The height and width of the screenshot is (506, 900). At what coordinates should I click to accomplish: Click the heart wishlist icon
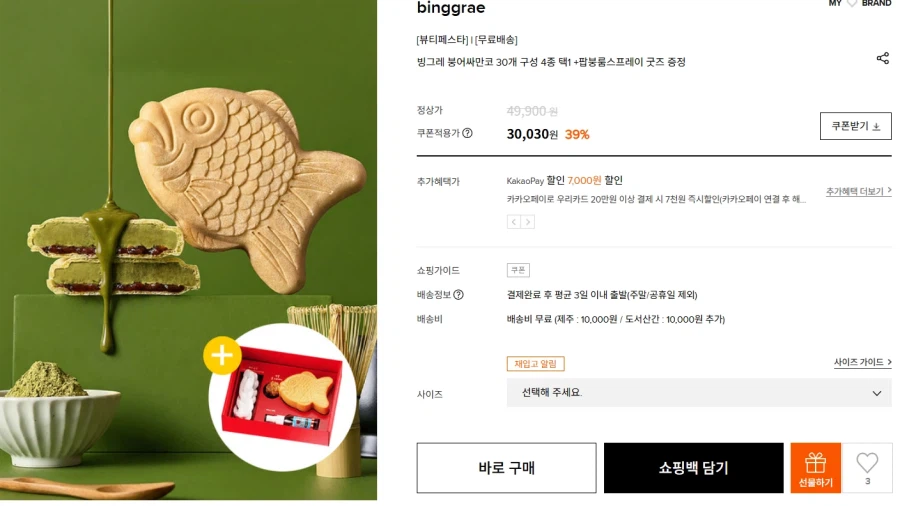[867, 463]
